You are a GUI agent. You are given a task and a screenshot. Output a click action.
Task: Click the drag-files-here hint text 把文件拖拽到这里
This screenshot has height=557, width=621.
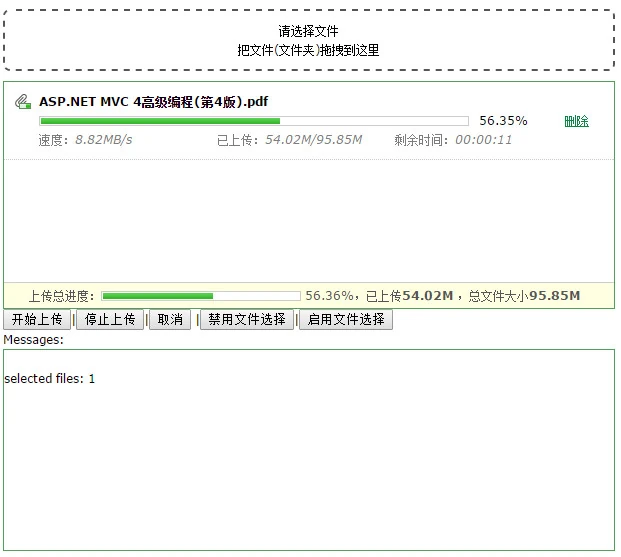(x=308, y=50)
